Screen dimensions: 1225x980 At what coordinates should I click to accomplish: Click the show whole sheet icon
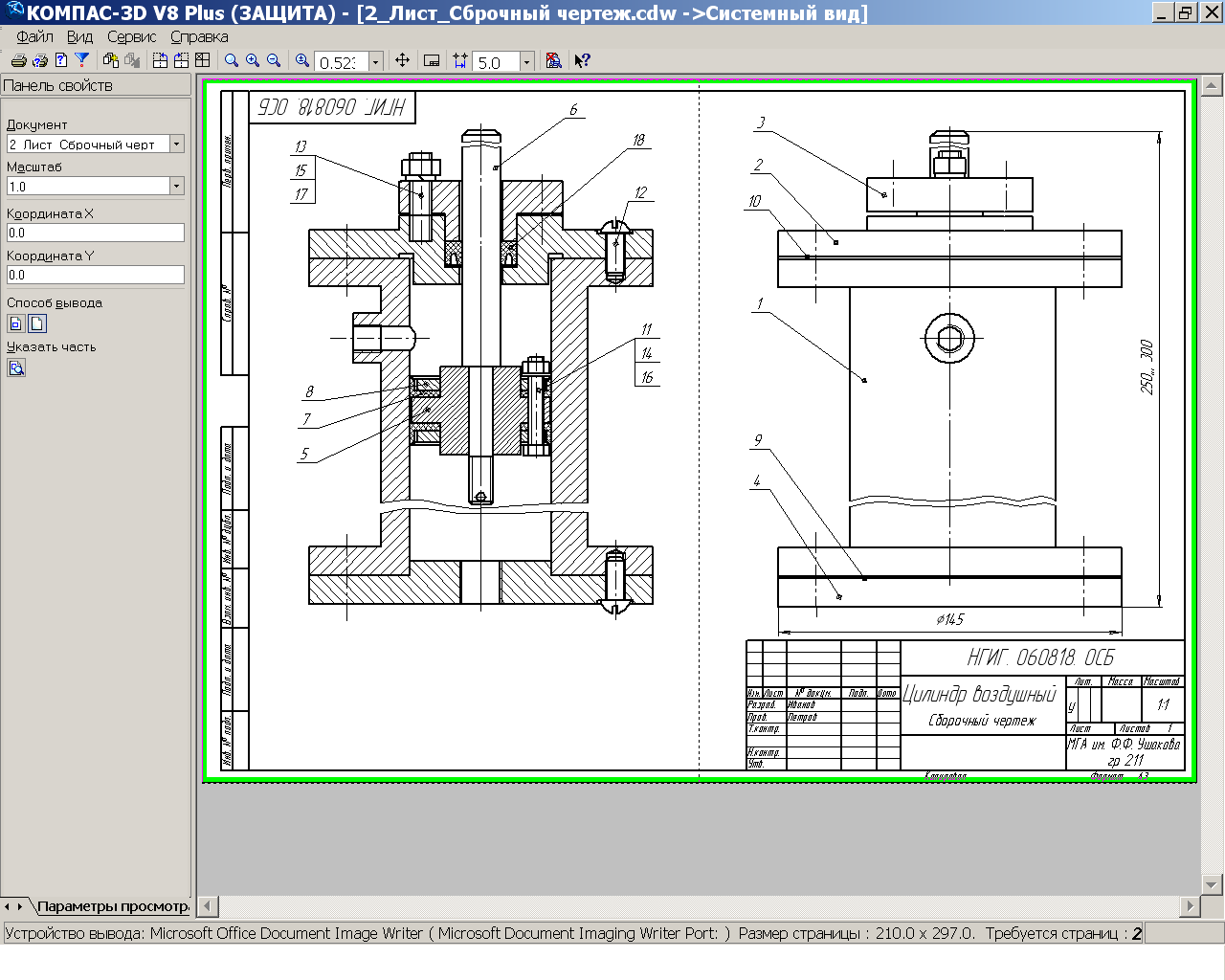click(x=432, y=60)
